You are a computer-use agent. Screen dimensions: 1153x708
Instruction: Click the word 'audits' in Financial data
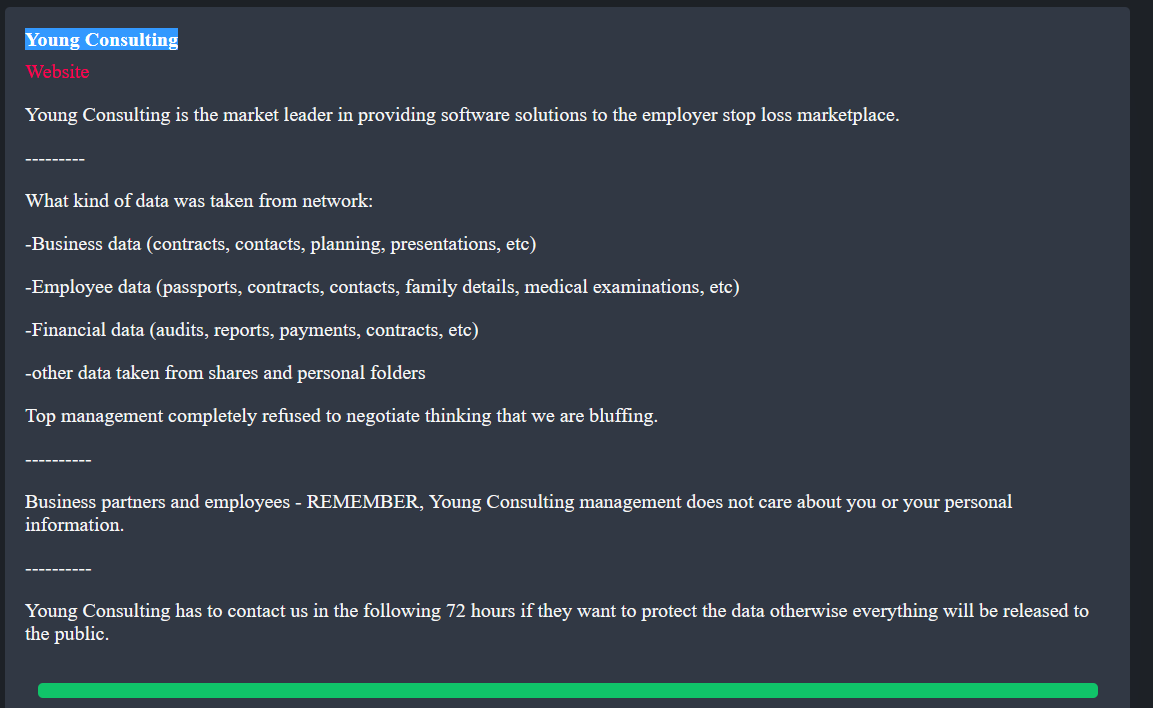click(x=176, y=330)
